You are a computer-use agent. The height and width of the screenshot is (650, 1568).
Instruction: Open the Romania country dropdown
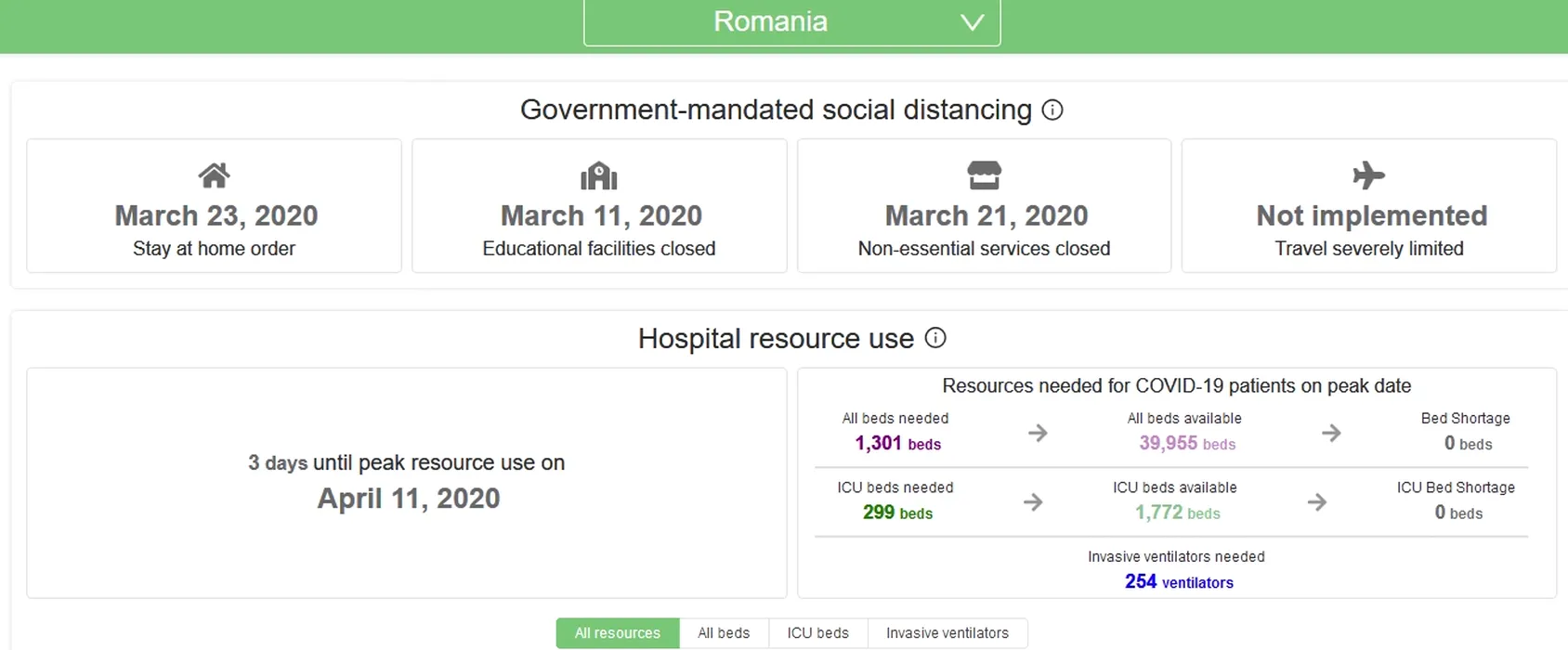[x=770, y=21]
